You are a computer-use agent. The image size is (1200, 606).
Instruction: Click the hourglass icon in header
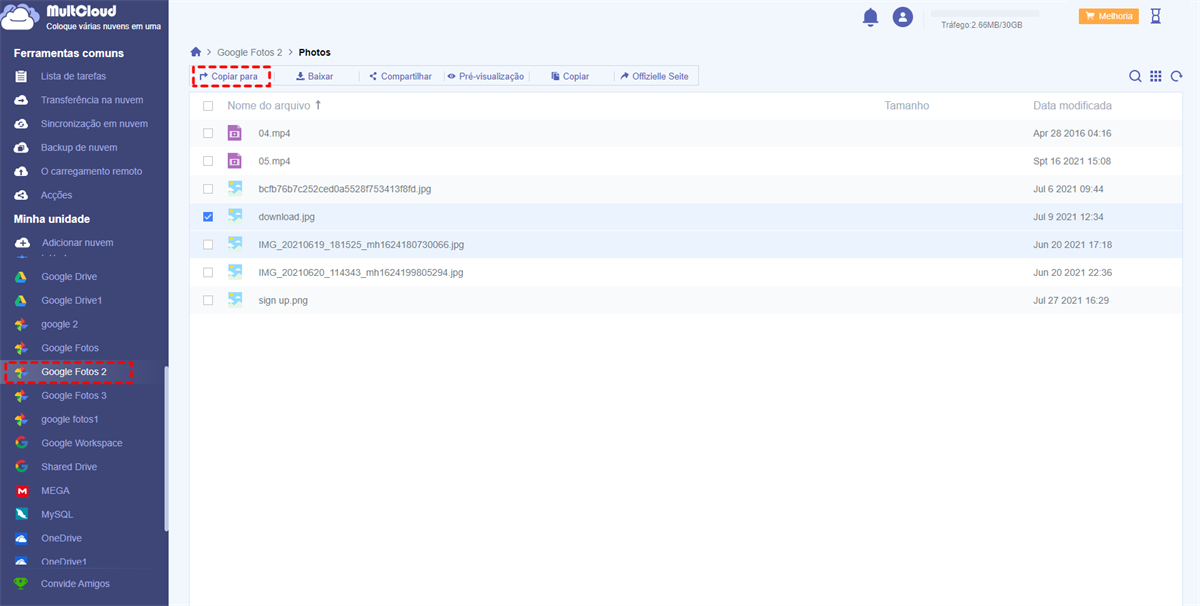1156,16
